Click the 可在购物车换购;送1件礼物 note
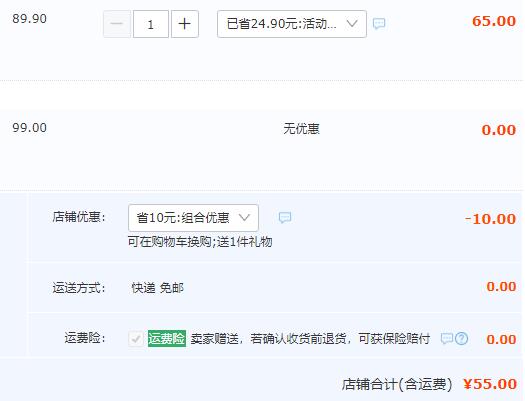525x401 pixels. 200,242
